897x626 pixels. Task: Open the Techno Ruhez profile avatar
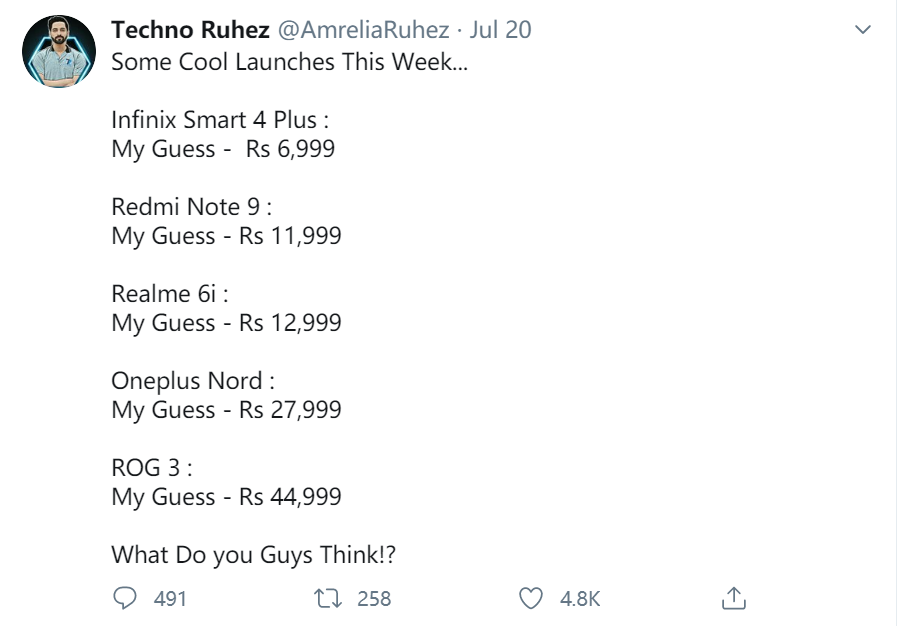(59, 50)
